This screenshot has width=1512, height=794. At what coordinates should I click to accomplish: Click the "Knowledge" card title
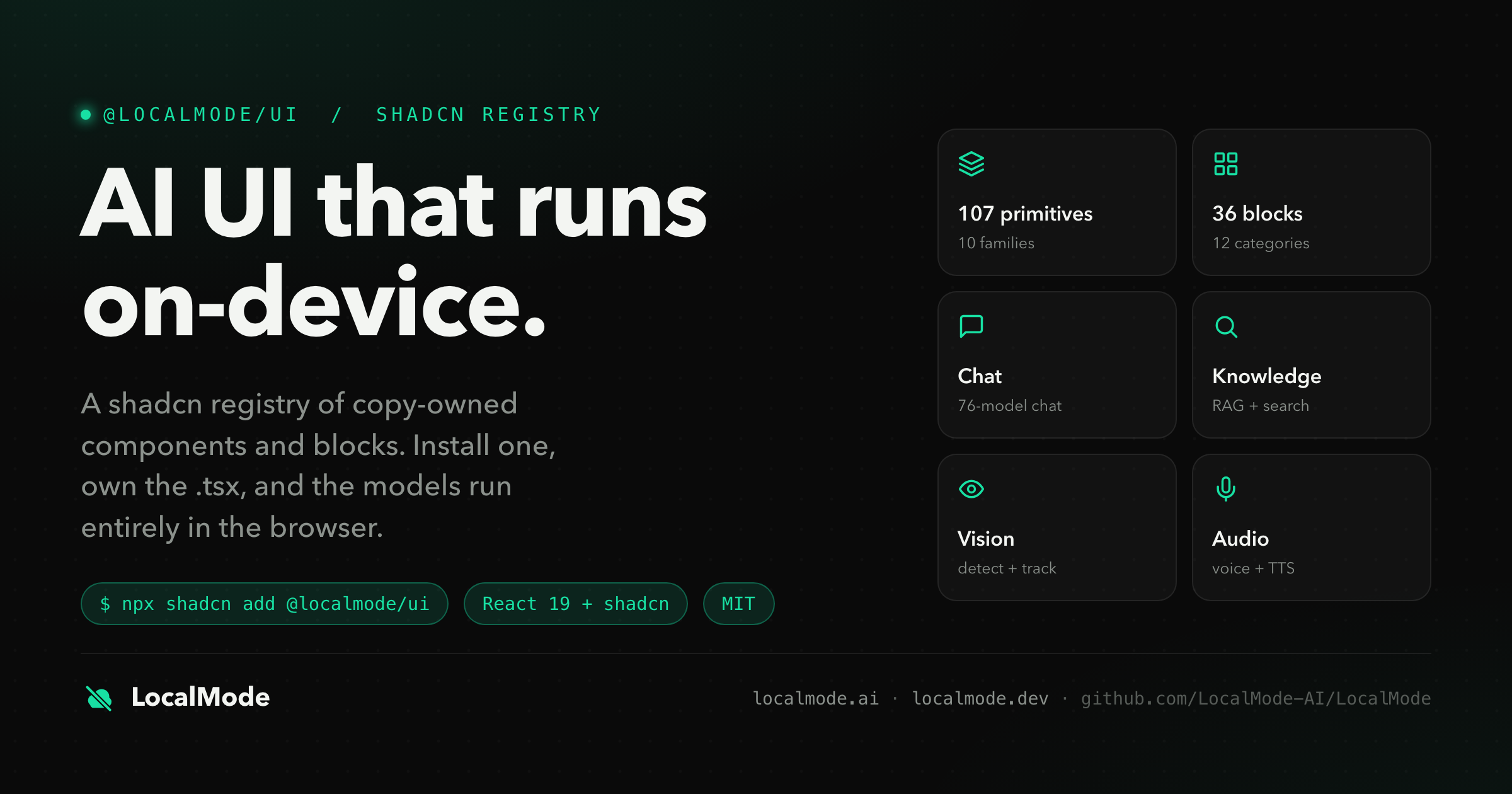[x=1267, y=377]
